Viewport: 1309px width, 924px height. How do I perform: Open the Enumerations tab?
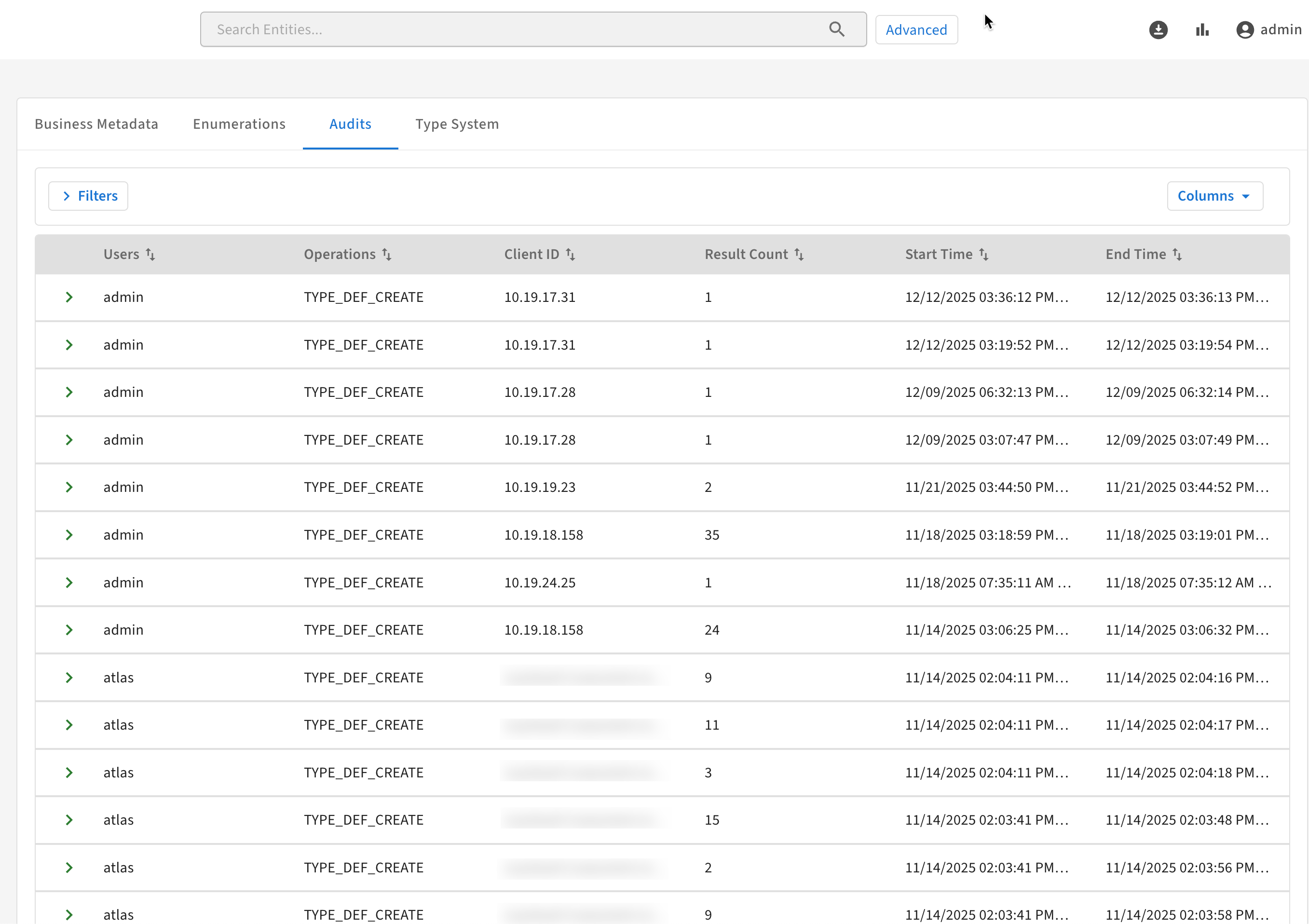tap(239, 124)
